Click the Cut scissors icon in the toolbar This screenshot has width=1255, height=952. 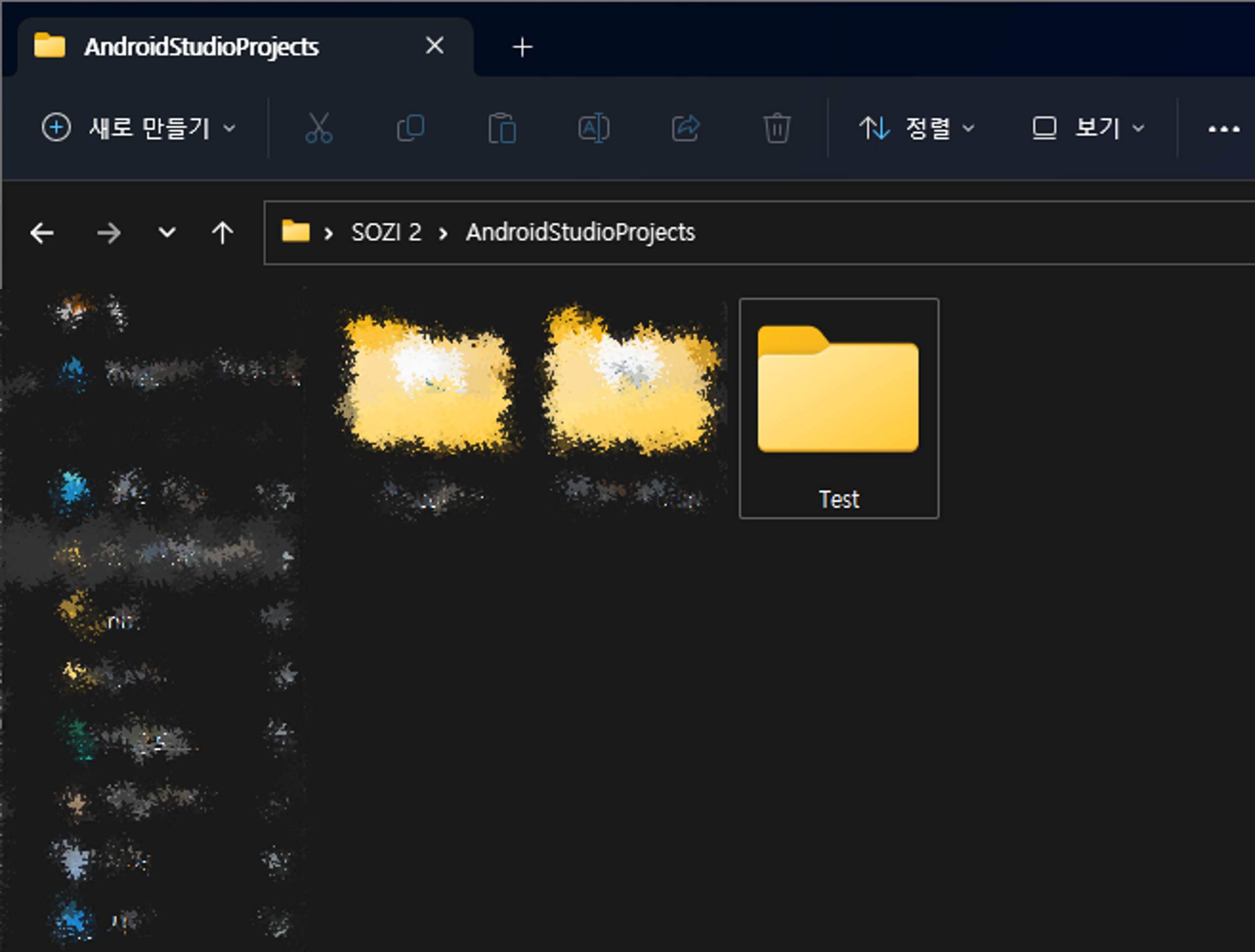[x=318, y=128]
